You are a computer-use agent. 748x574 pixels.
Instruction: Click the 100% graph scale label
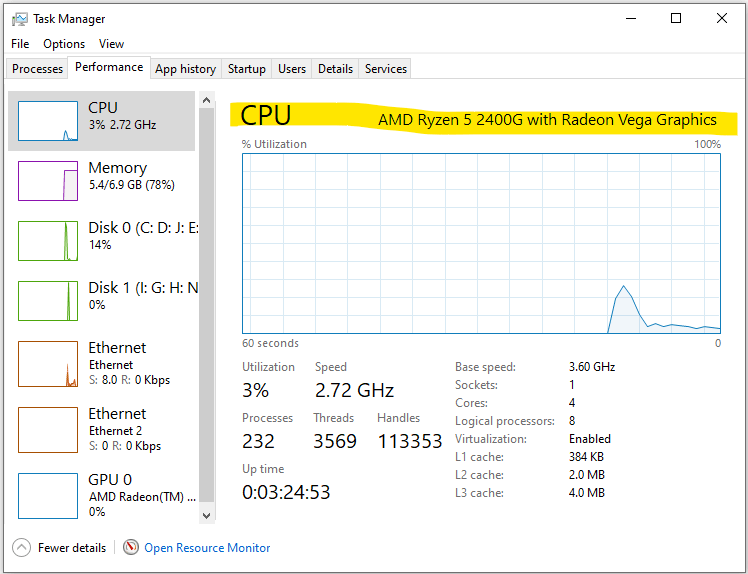click(x=707, y=144)
